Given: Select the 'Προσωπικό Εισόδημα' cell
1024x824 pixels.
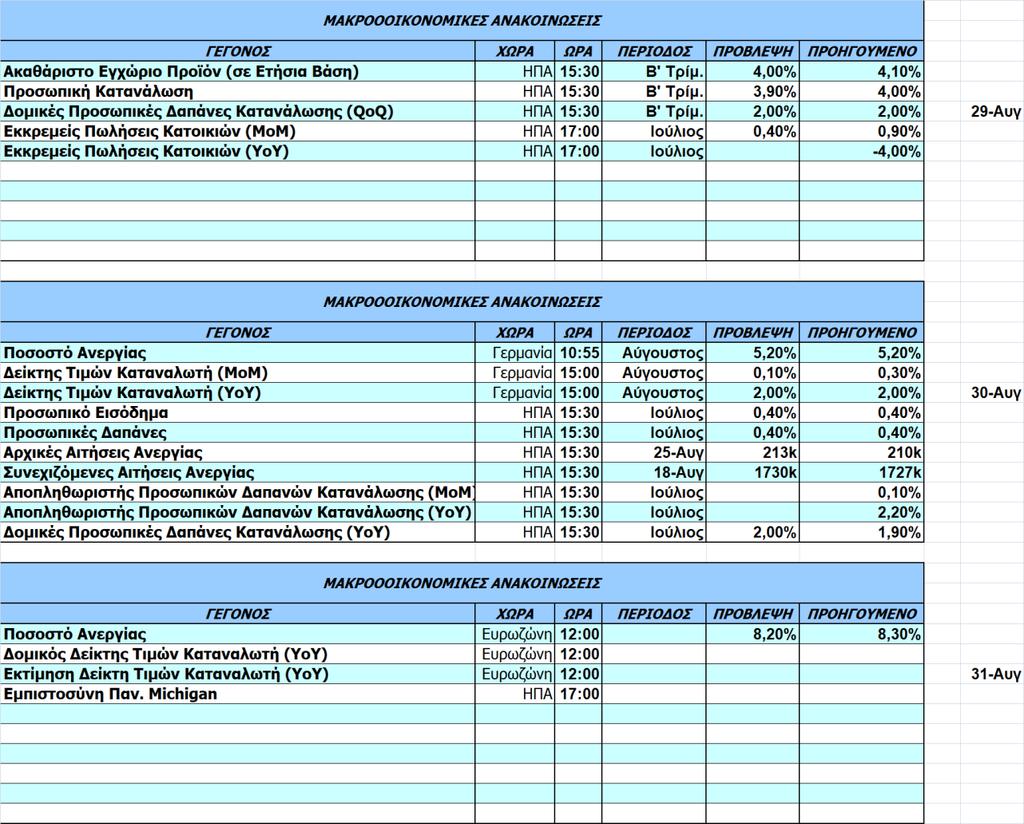Looking at the screenshot, I should coord(238,413).
